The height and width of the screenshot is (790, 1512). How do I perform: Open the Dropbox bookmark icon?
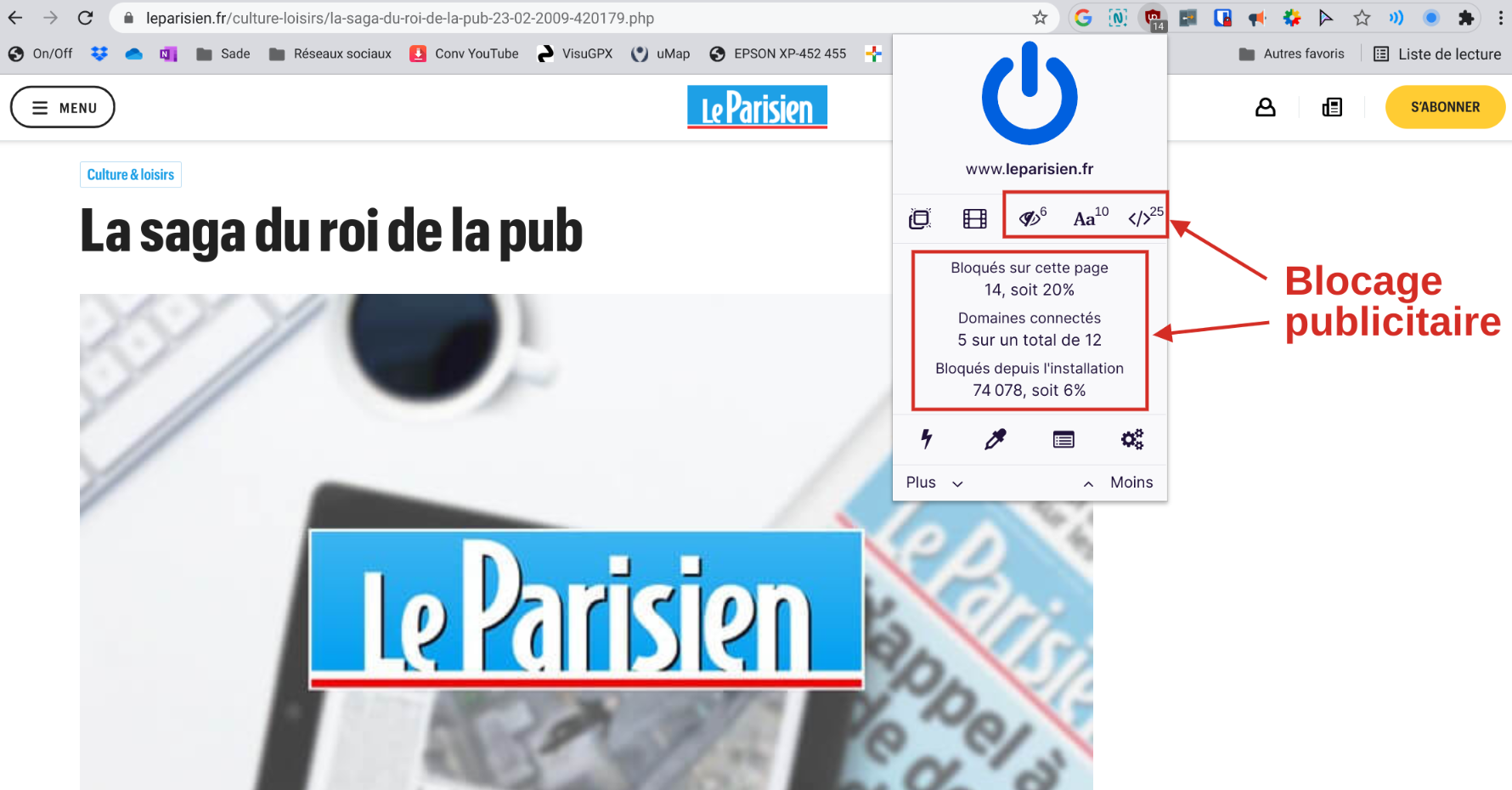[x=99, y=54]
